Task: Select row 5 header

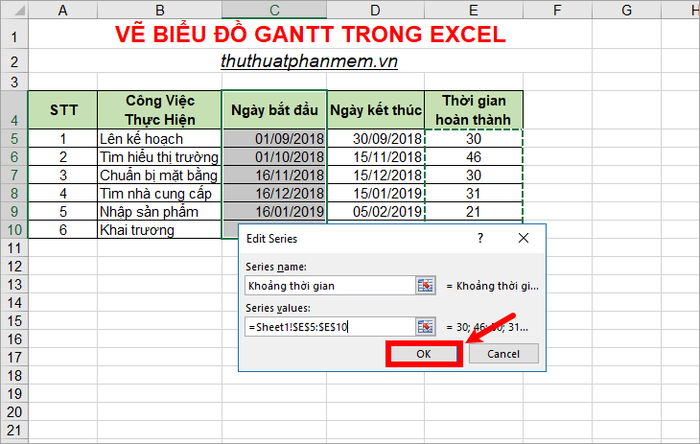Action: [x=14, y=138]
